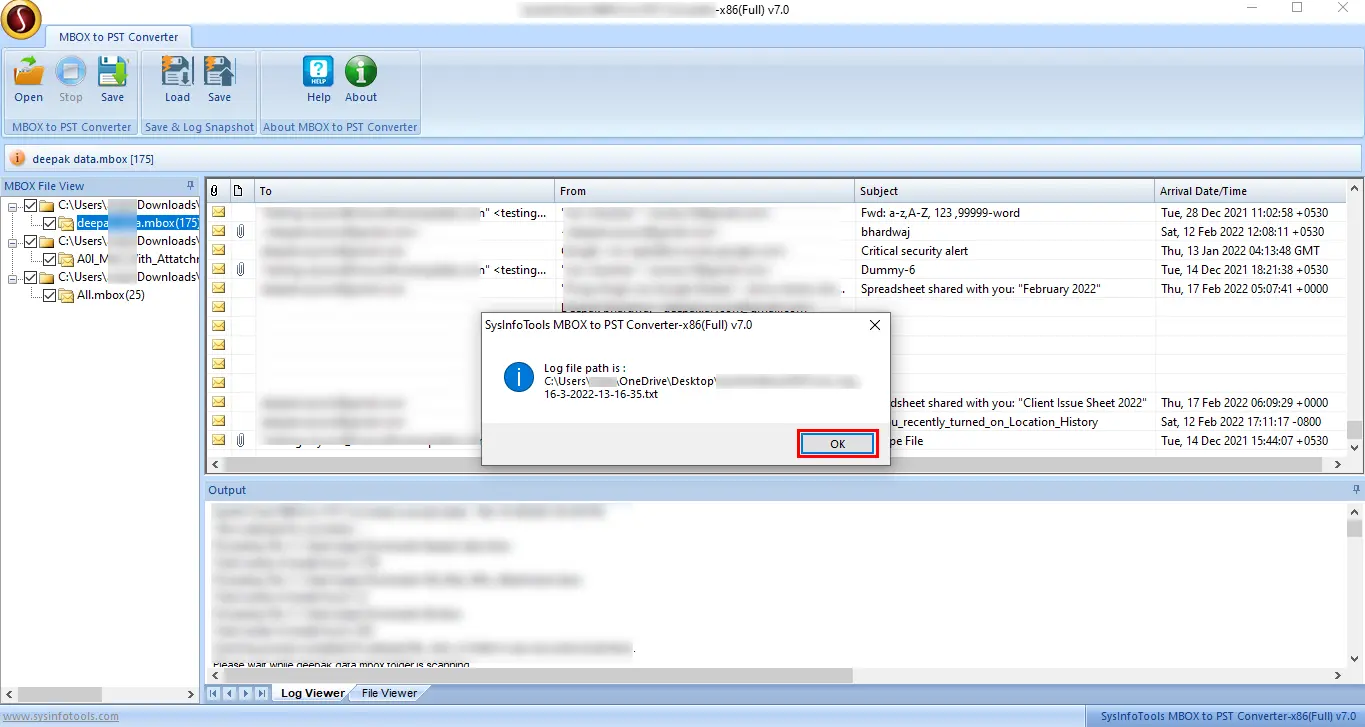Uncheck the highlighted deepak .mbox(175) checkbox
1365x727 pixels.
[x=50, y=223]
